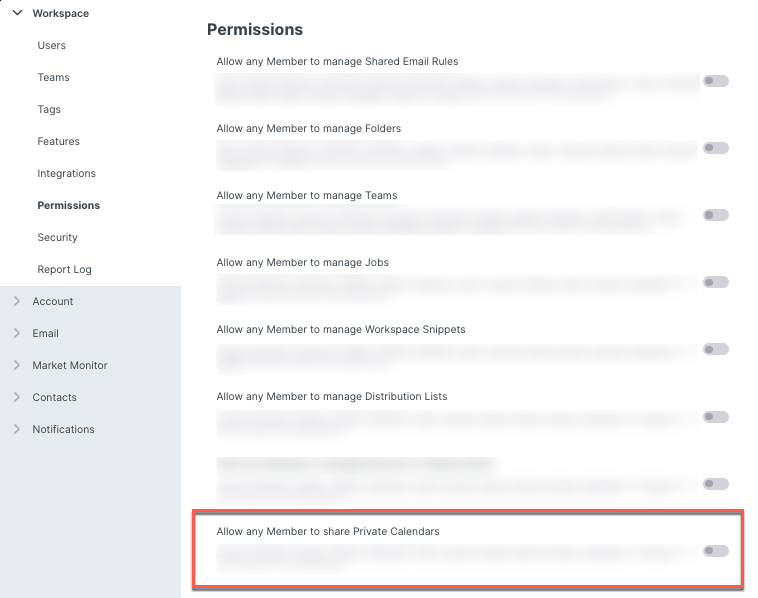
Task: Expand the Email settings section
Action: coord(17,333)
